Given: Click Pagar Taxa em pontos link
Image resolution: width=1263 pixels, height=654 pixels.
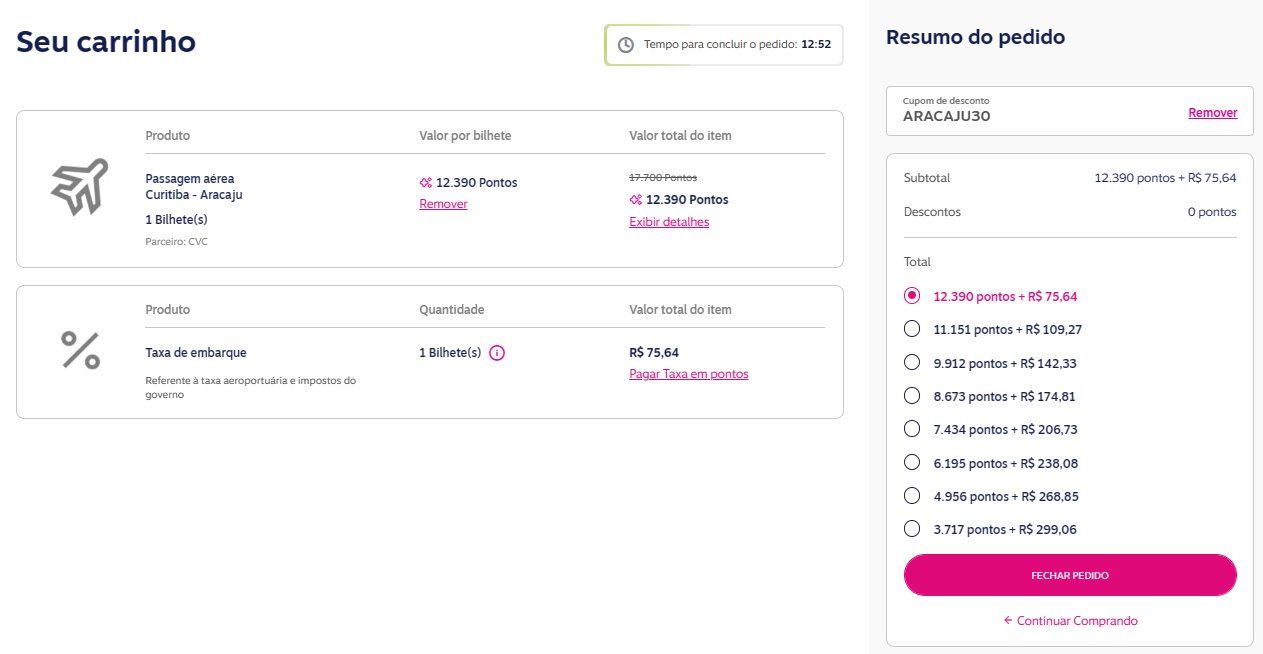Looking at the screenshot, I should [689, 374].
